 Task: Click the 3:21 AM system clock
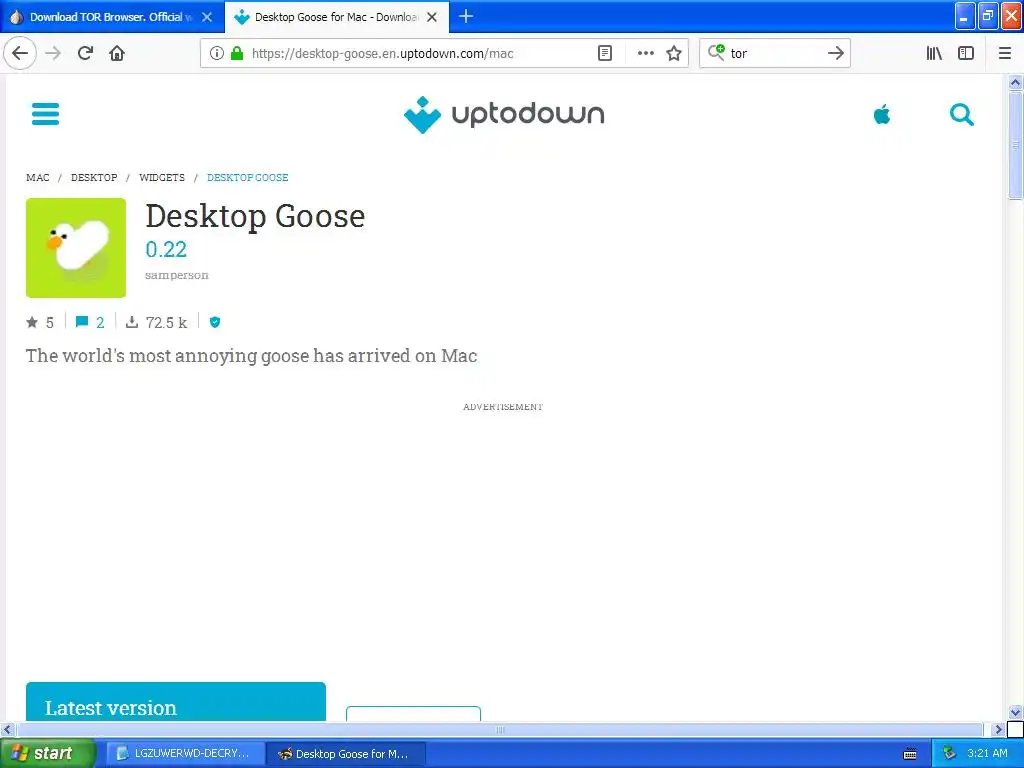987,753
